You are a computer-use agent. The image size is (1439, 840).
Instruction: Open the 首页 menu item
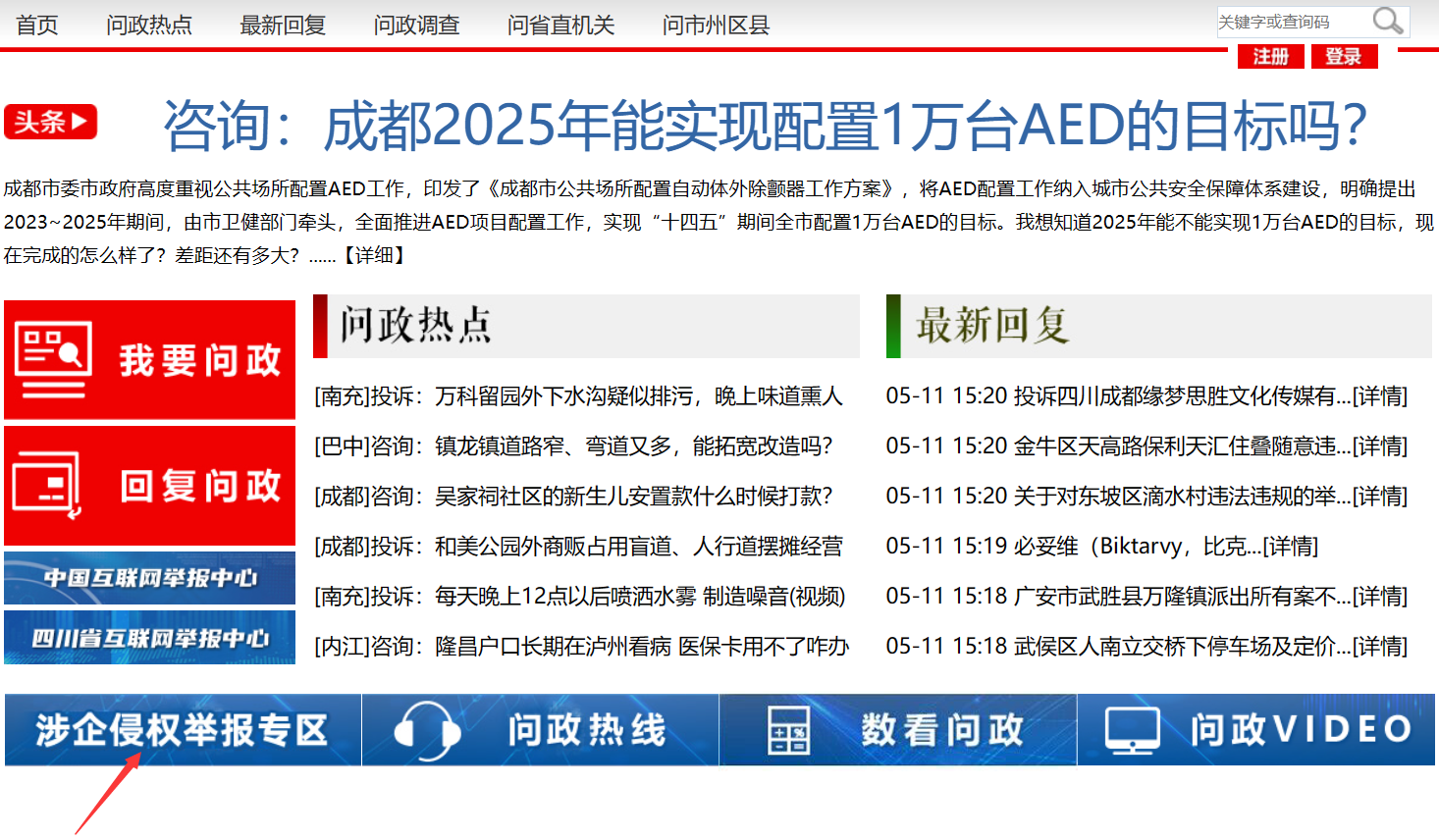37,25
